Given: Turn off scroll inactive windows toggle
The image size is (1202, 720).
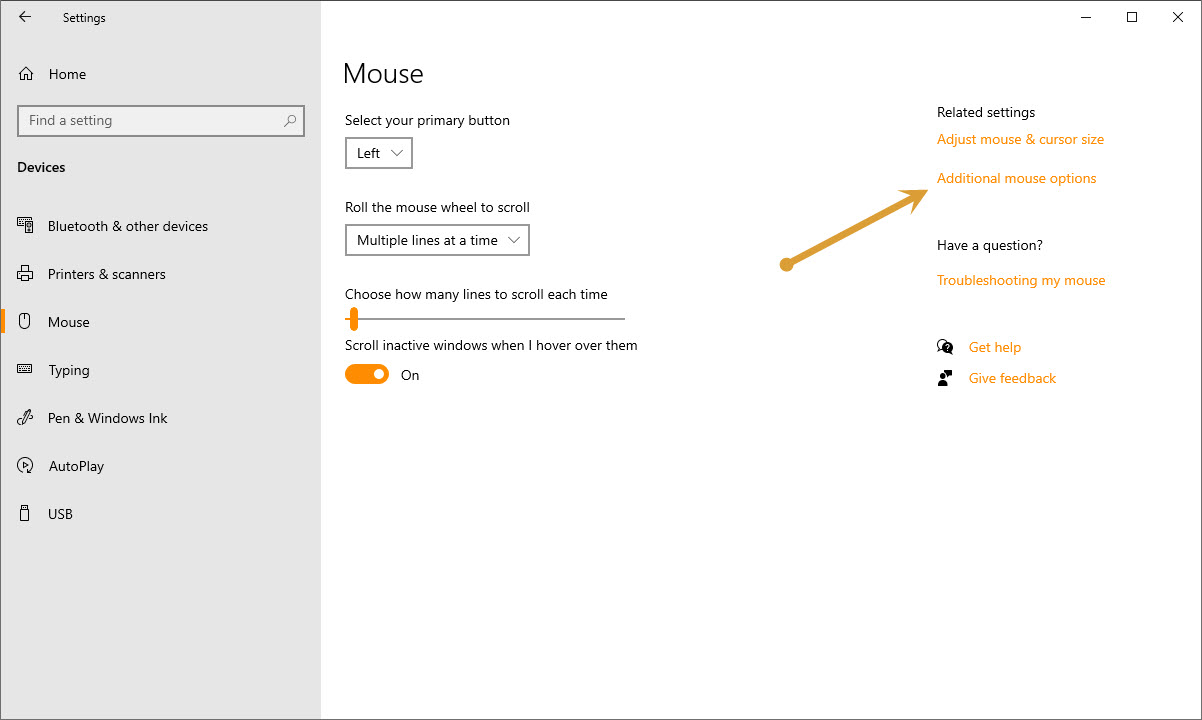Looking at the screenshot, I should [x=367, y=374].
